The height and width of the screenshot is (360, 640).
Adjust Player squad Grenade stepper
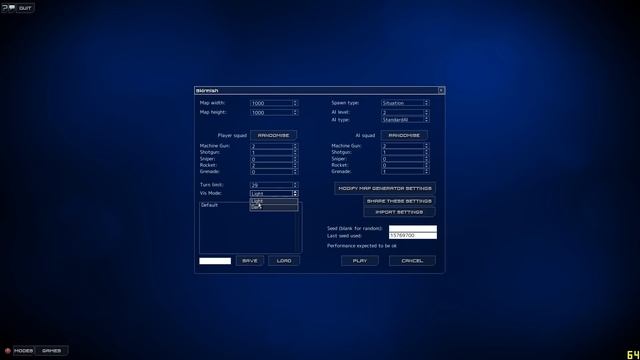296,172
